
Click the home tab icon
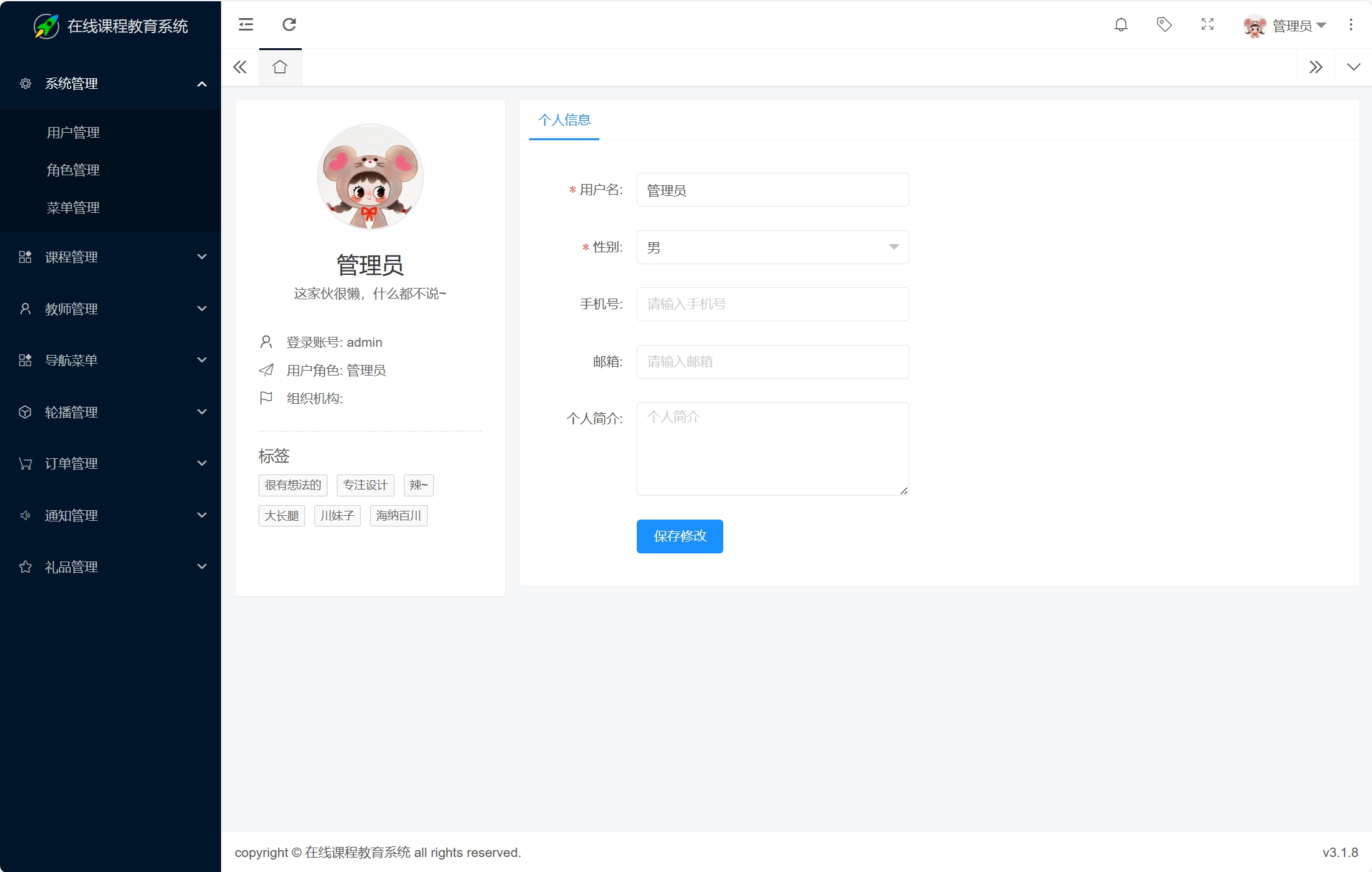(x=280, y=67)
